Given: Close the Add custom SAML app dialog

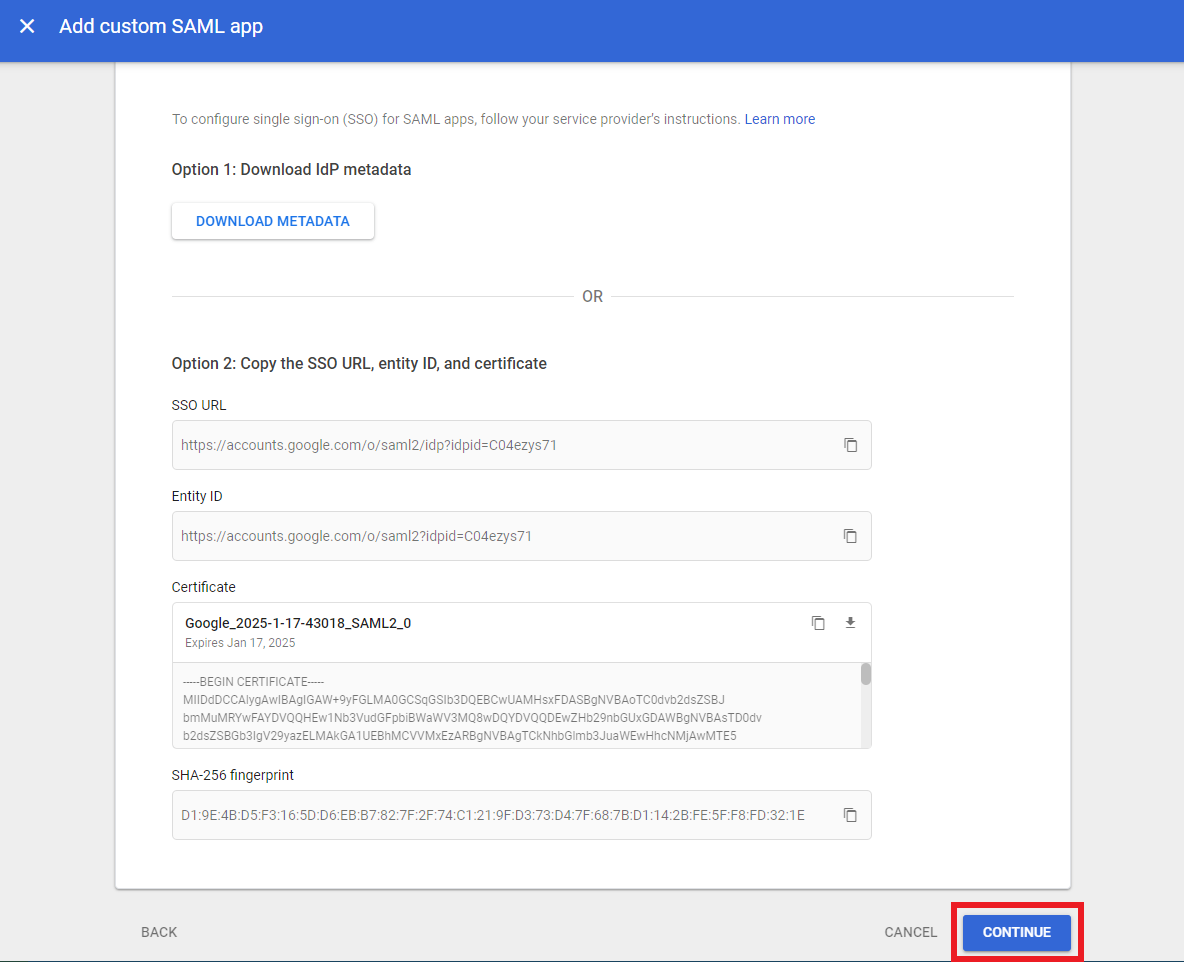Looking at the screenshot, I should 26,26.
